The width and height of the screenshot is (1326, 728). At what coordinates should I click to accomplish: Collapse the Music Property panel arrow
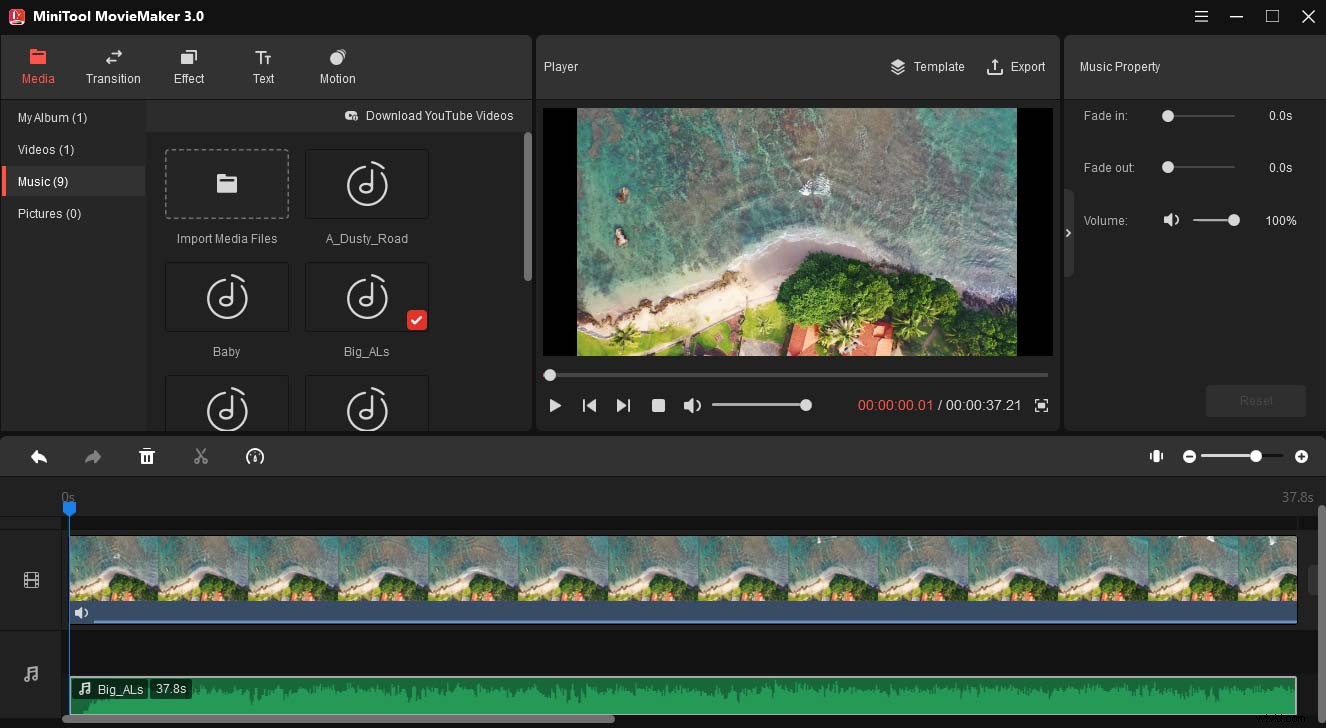1068,233
